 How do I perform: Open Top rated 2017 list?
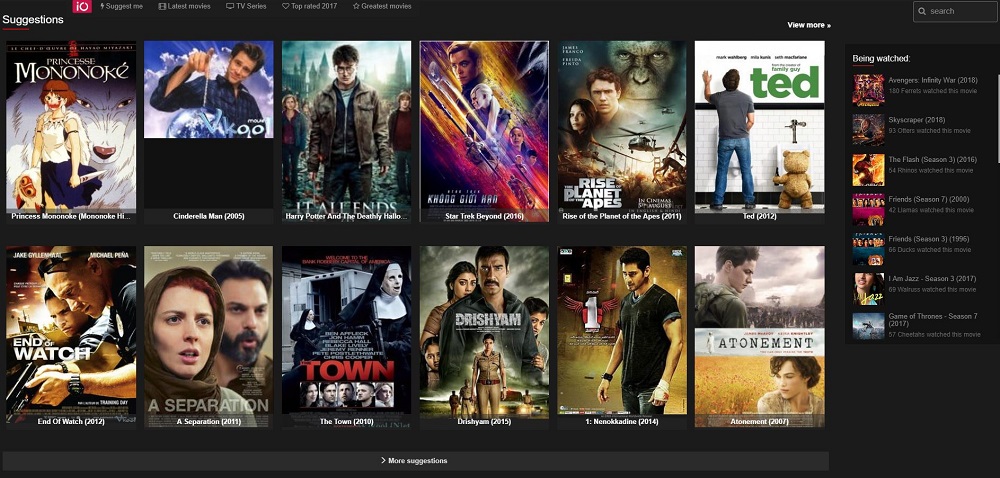[311, 6]
